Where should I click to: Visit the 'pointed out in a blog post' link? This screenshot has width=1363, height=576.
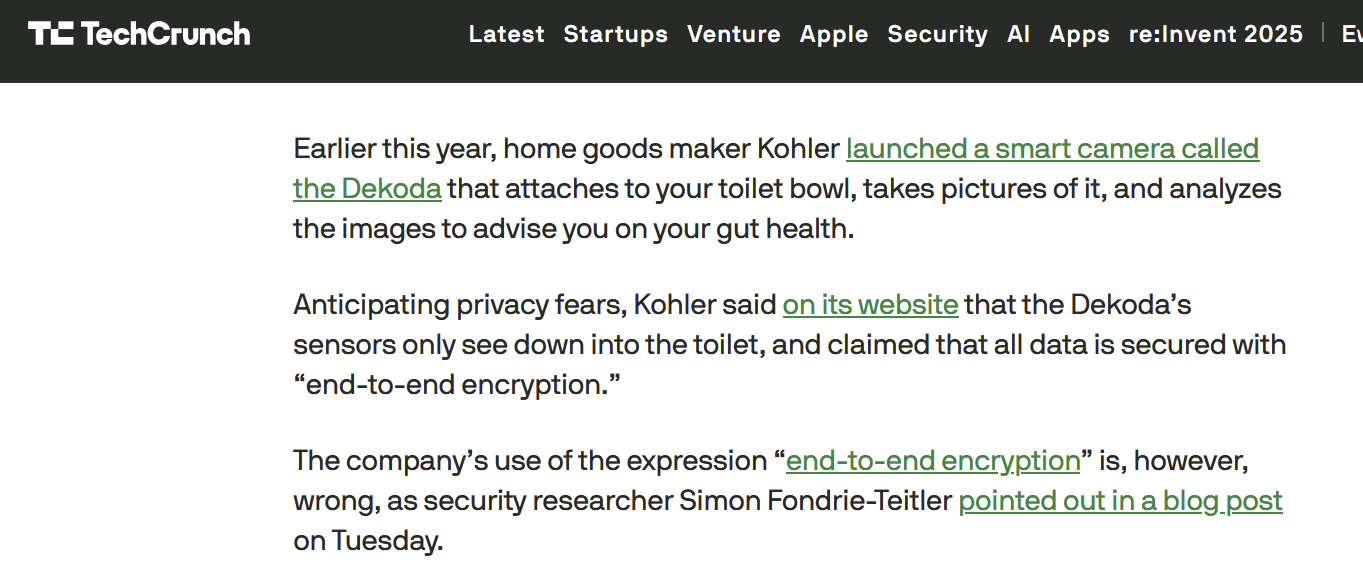click(x=1120, y=501)
